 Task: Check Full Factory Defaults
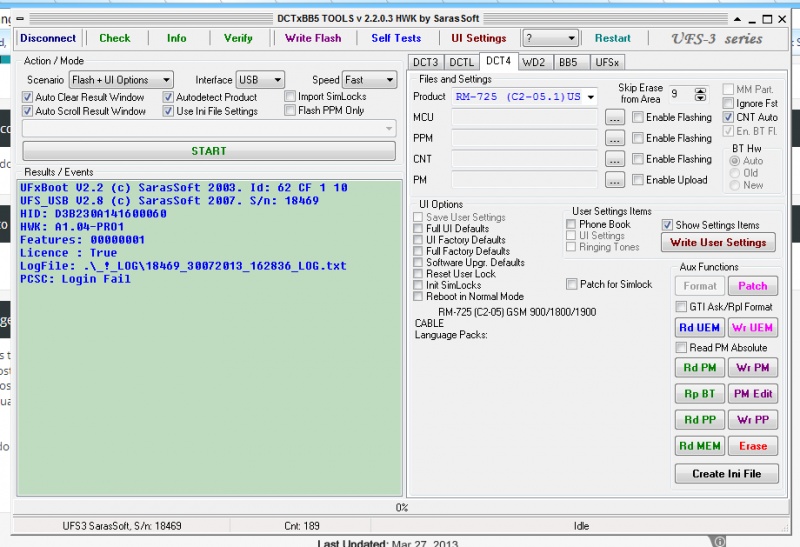(418, 251)
